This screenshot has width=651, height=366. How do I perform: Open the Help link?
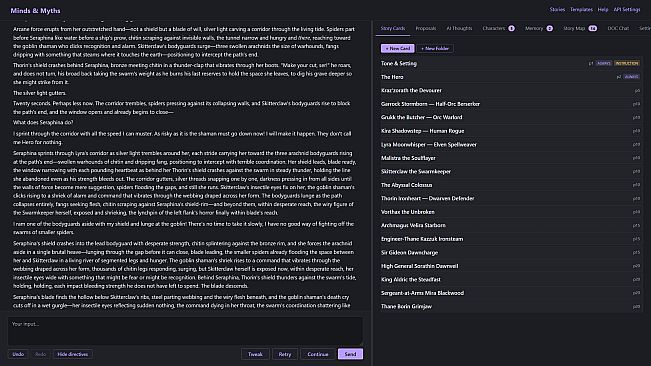[603, 10]
